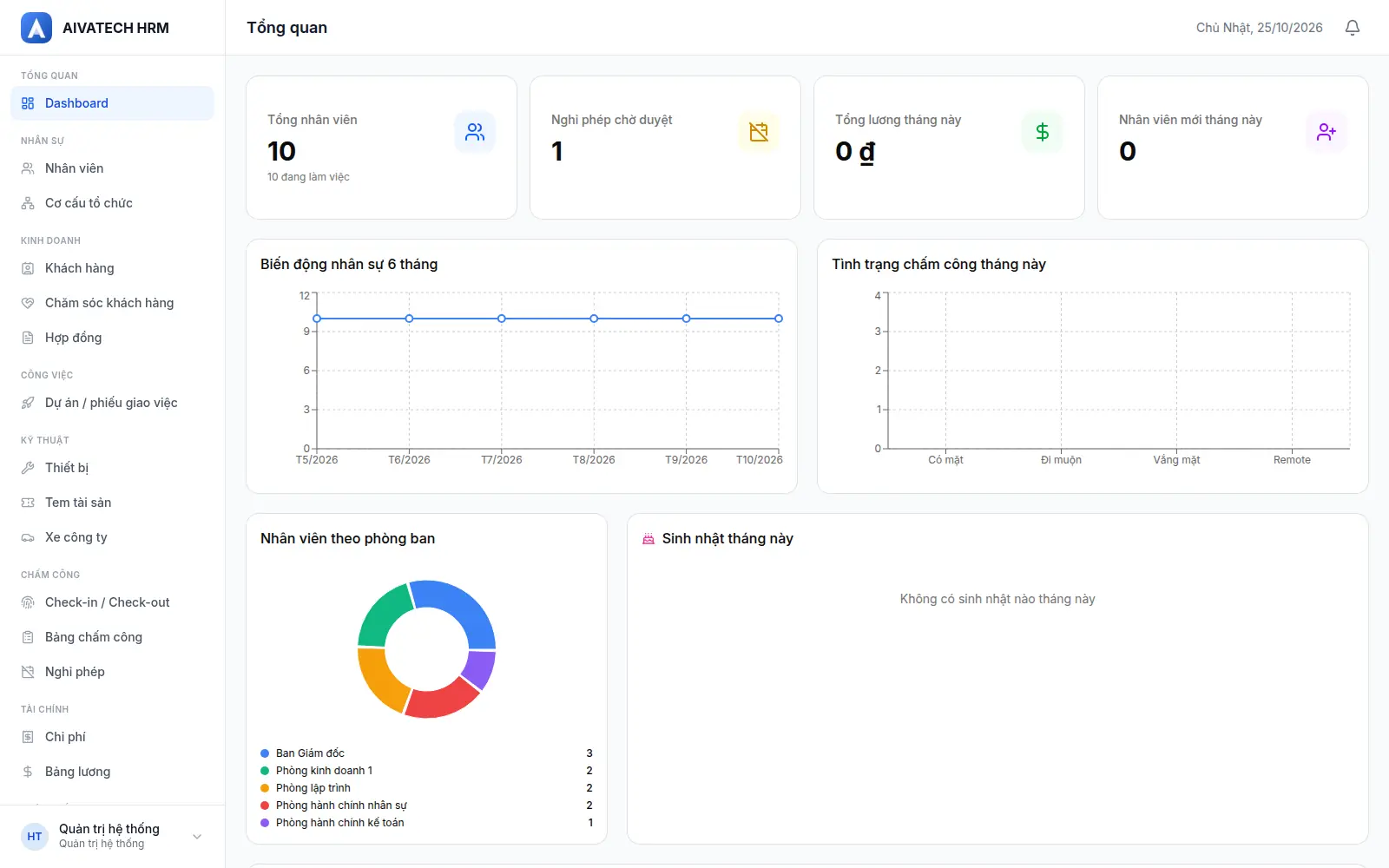Click the employees icon in Tổng nhân viên card
Screen dimensions: 1389x868
point(475,132)
